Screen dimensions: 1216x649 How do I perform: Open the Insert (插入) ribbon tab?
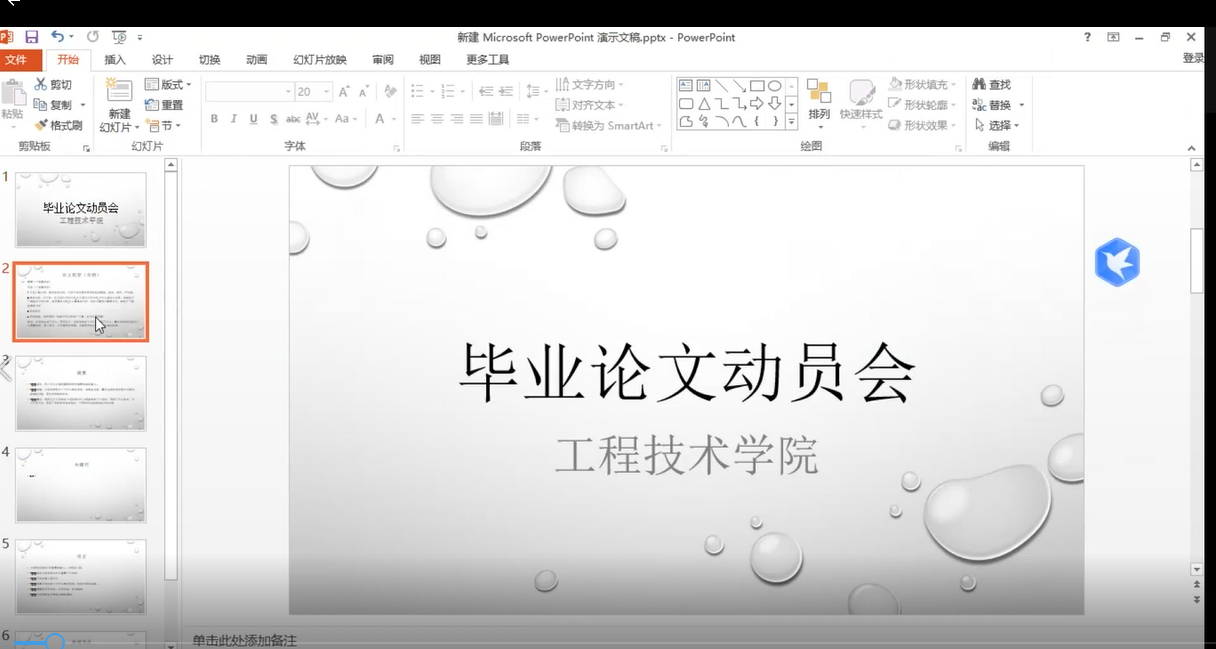[x=115, y=60]
